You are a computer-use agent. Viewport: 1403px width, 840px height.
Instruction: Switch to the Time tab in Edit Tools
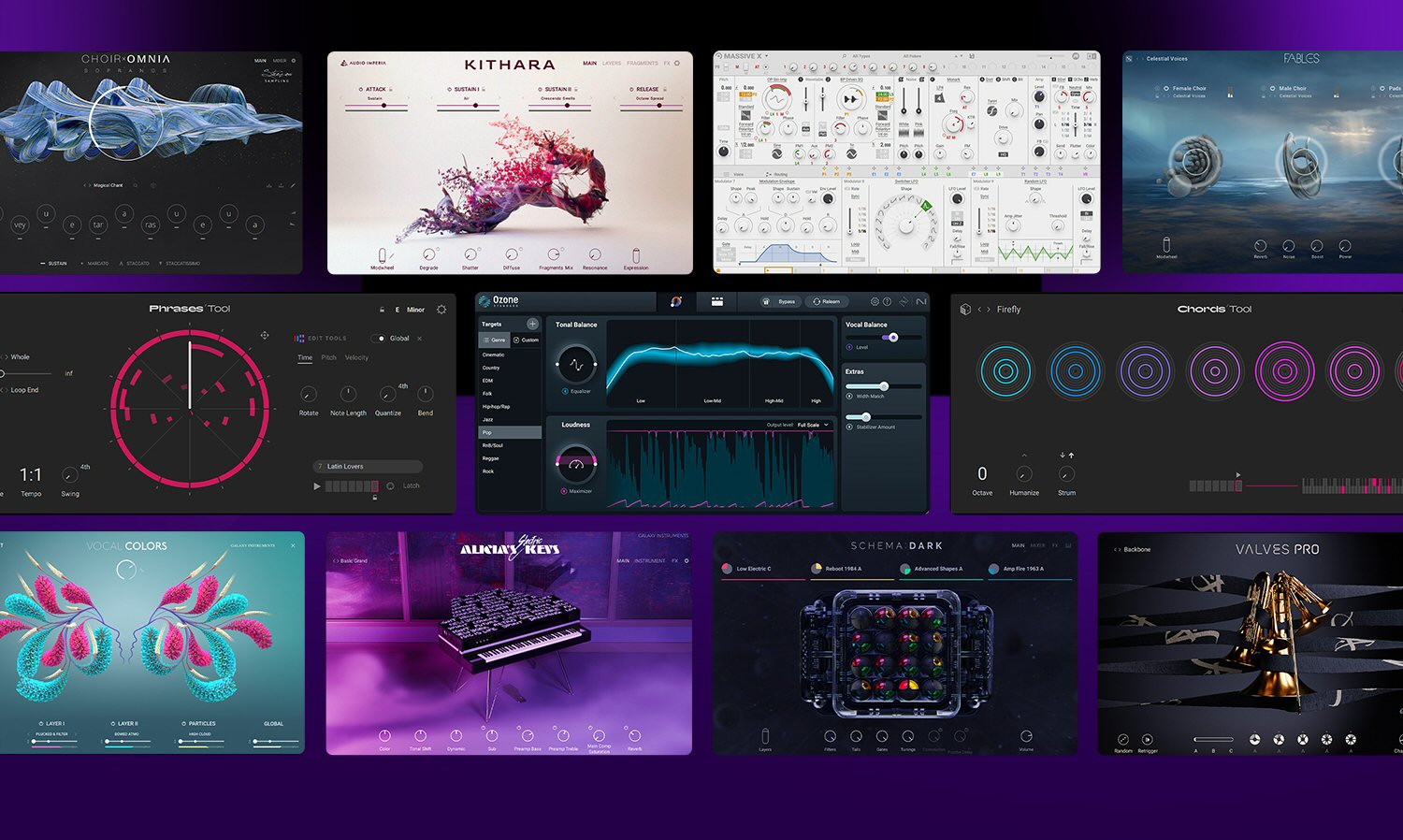point(305,357)
